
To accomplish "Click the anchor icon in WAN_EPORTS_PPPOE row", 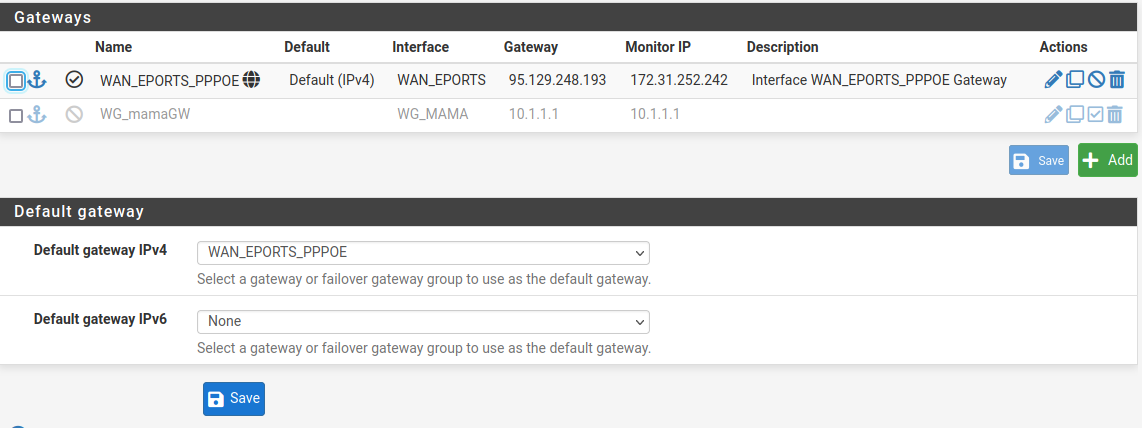I will pyautogui.click(x=37, y=80).
